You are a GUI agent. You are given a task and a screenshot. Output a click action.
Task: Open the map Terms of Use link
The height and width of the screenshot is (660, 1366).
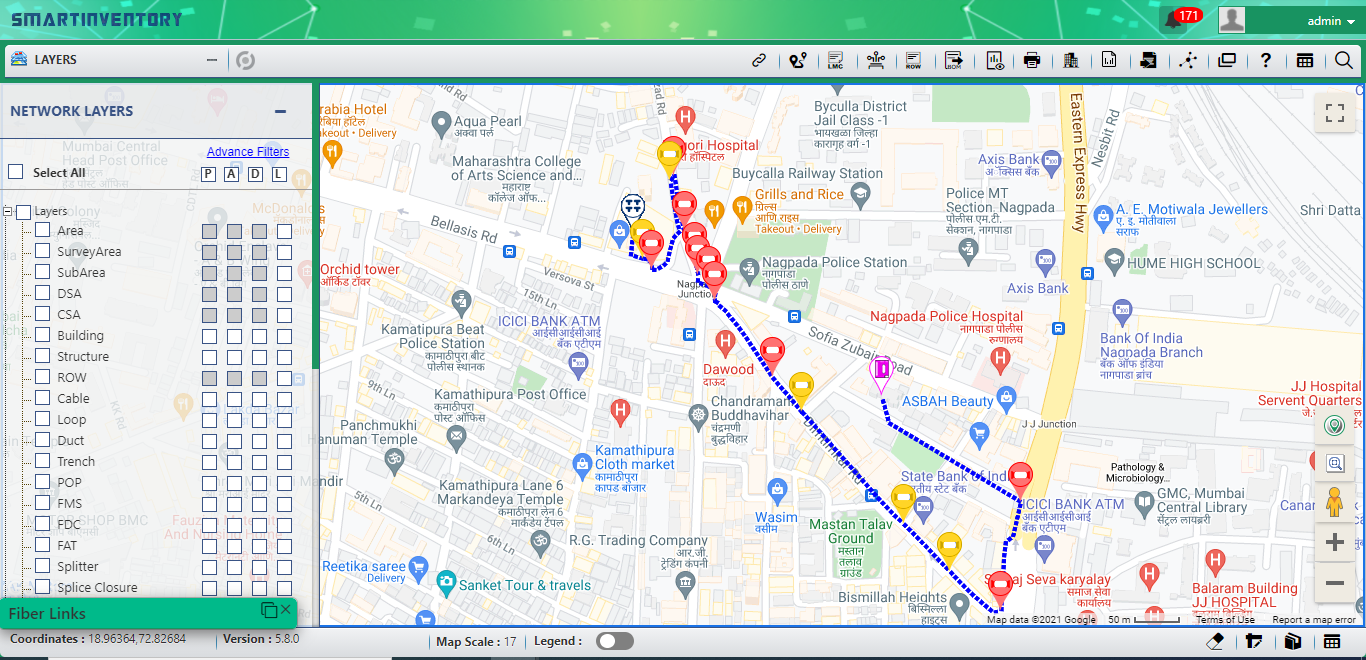tap(1225, 620)
